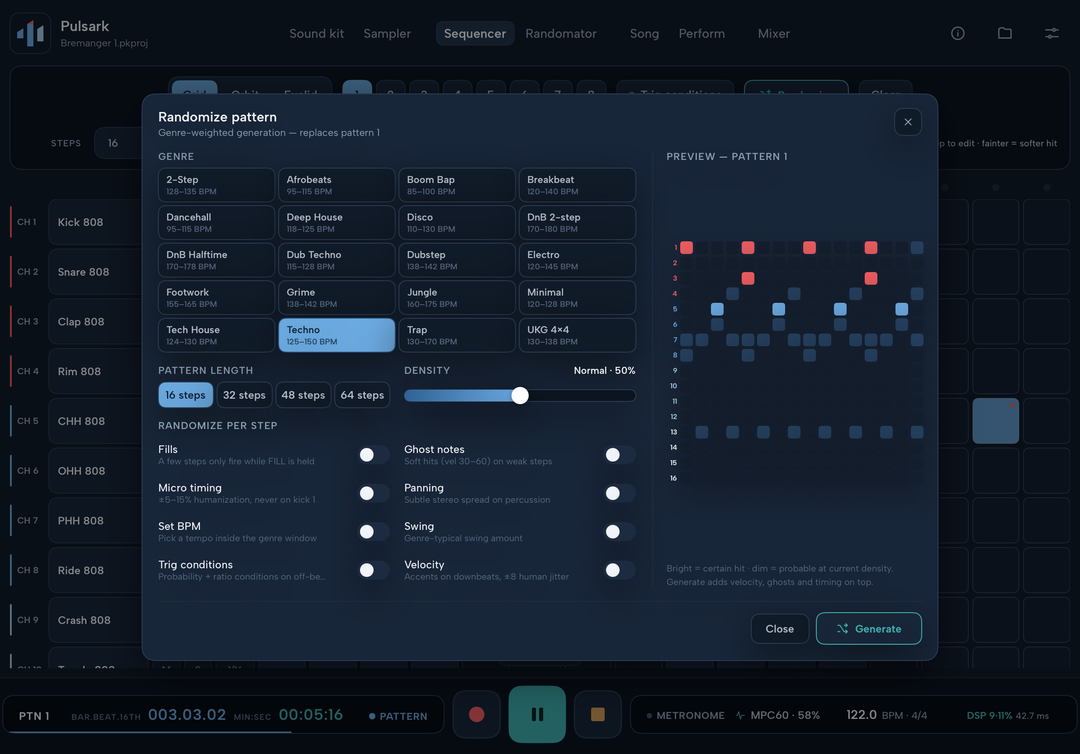Open the settings sliders icon
This screenshot has width=1080, height=754.
[x=1052, y=33]
